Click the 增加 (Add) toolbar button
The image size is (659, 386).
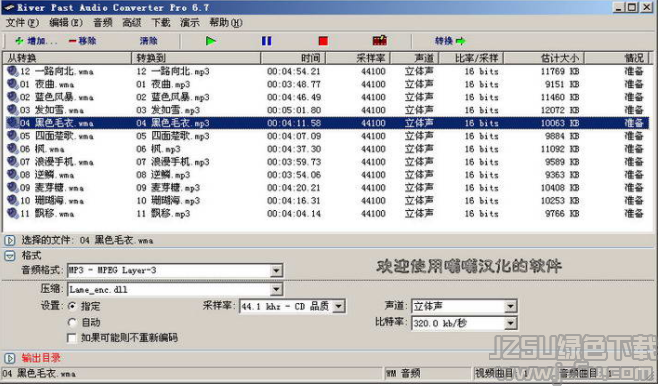coord(36,41)
